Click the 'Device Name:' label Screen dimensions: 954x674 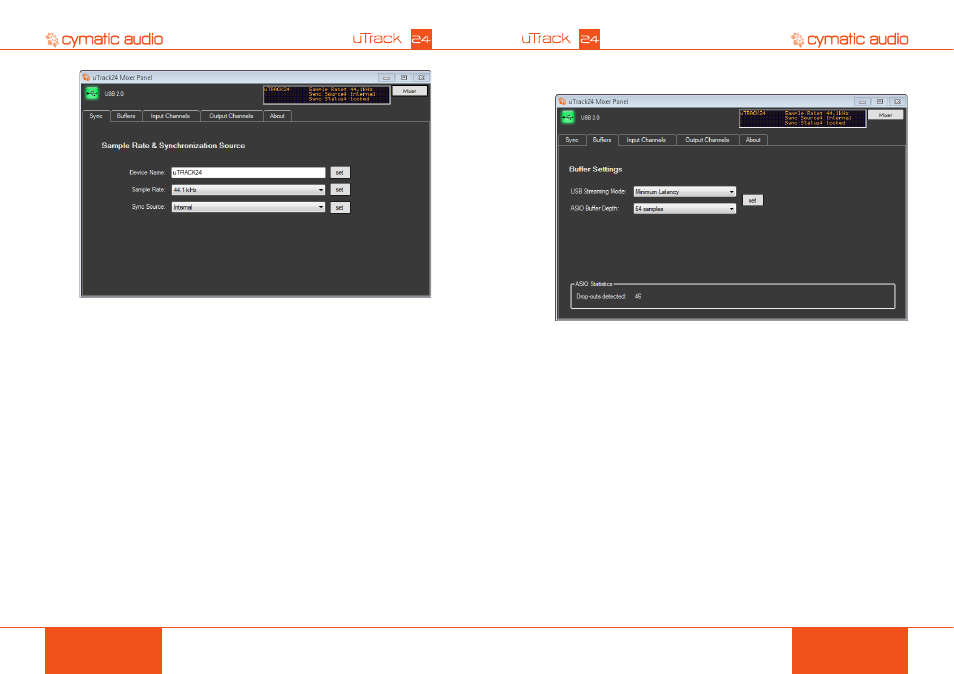tap(147, 173)
